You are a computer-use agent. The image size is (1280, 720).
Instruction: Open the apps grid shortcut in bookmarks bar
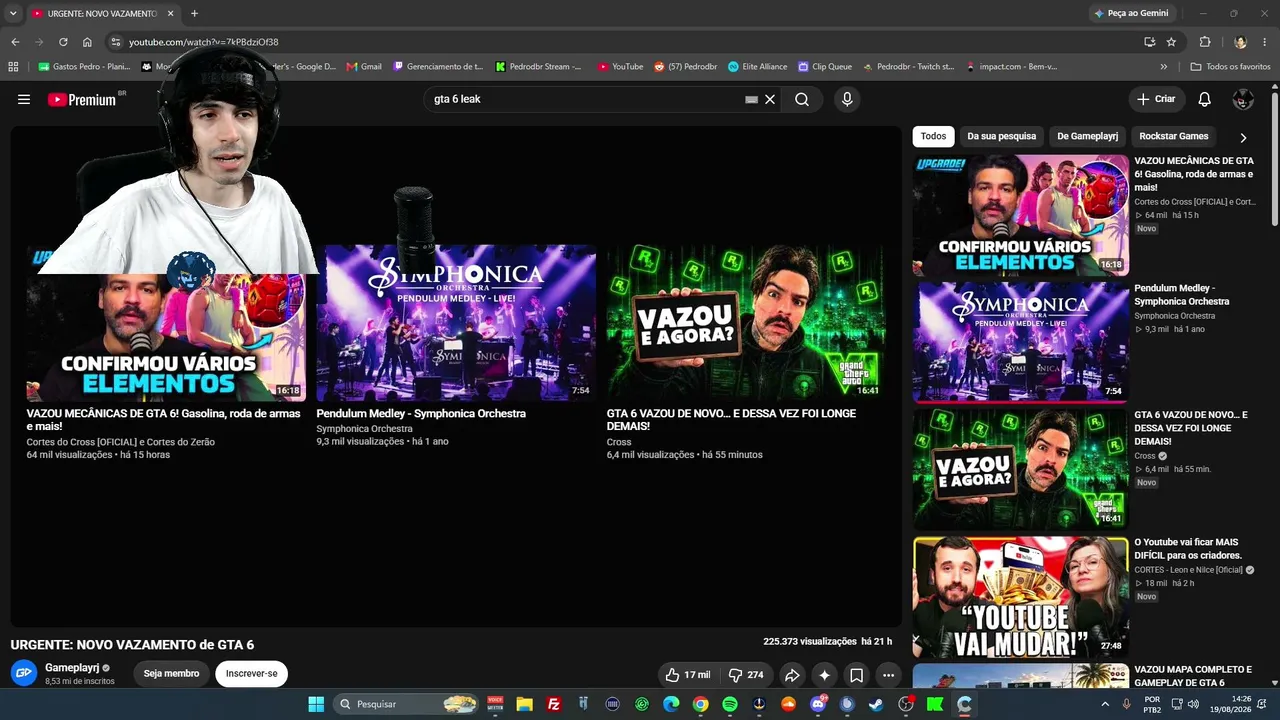pyautogui.click(x=13, y=67)
